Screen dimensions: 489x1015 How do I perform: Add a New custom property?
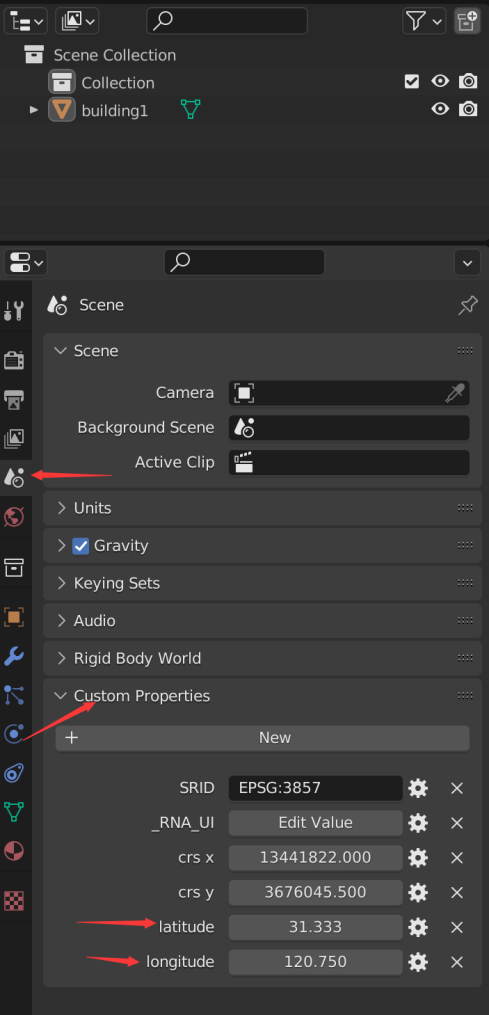(262, 738)
